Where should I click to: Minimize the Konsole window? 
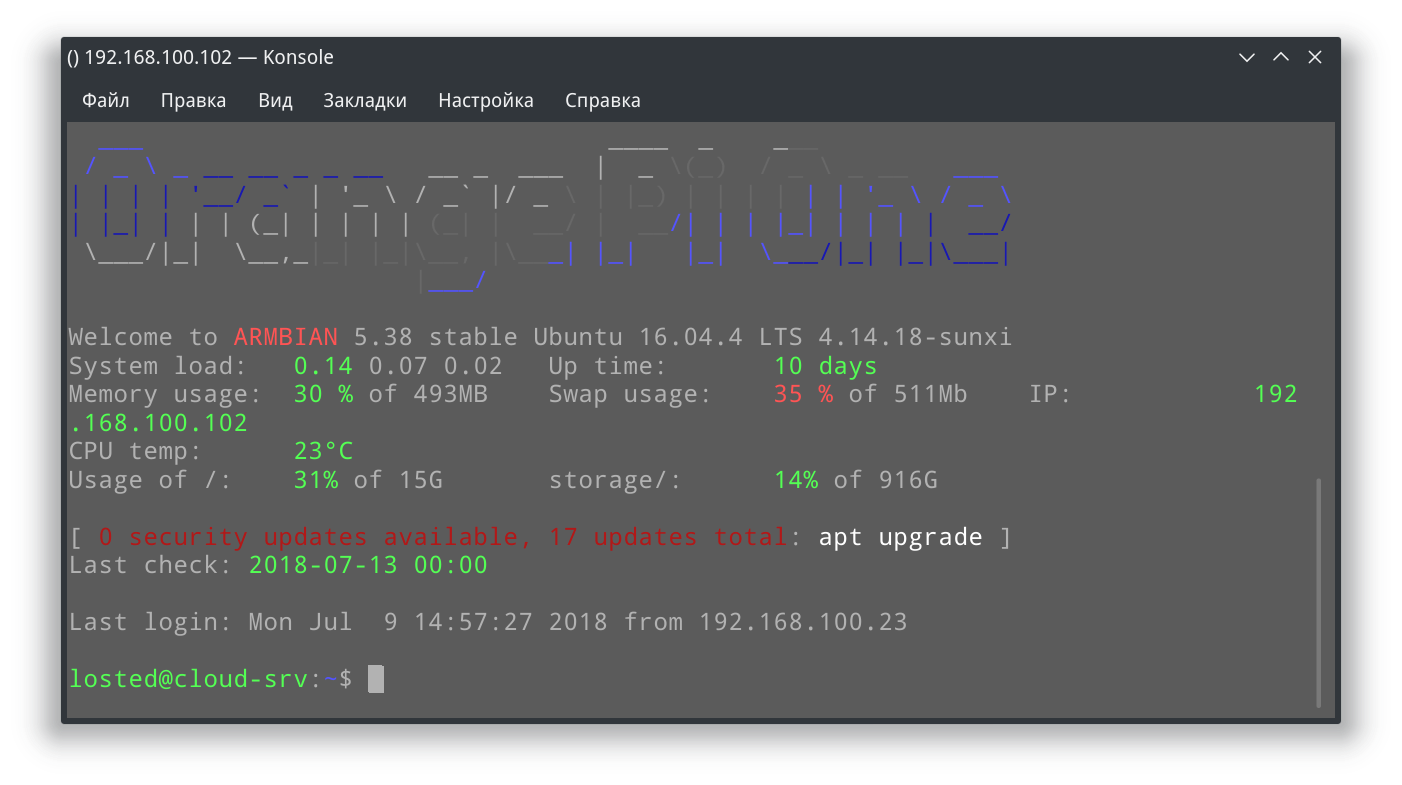pyautogui.click(x=1247, y=57)
